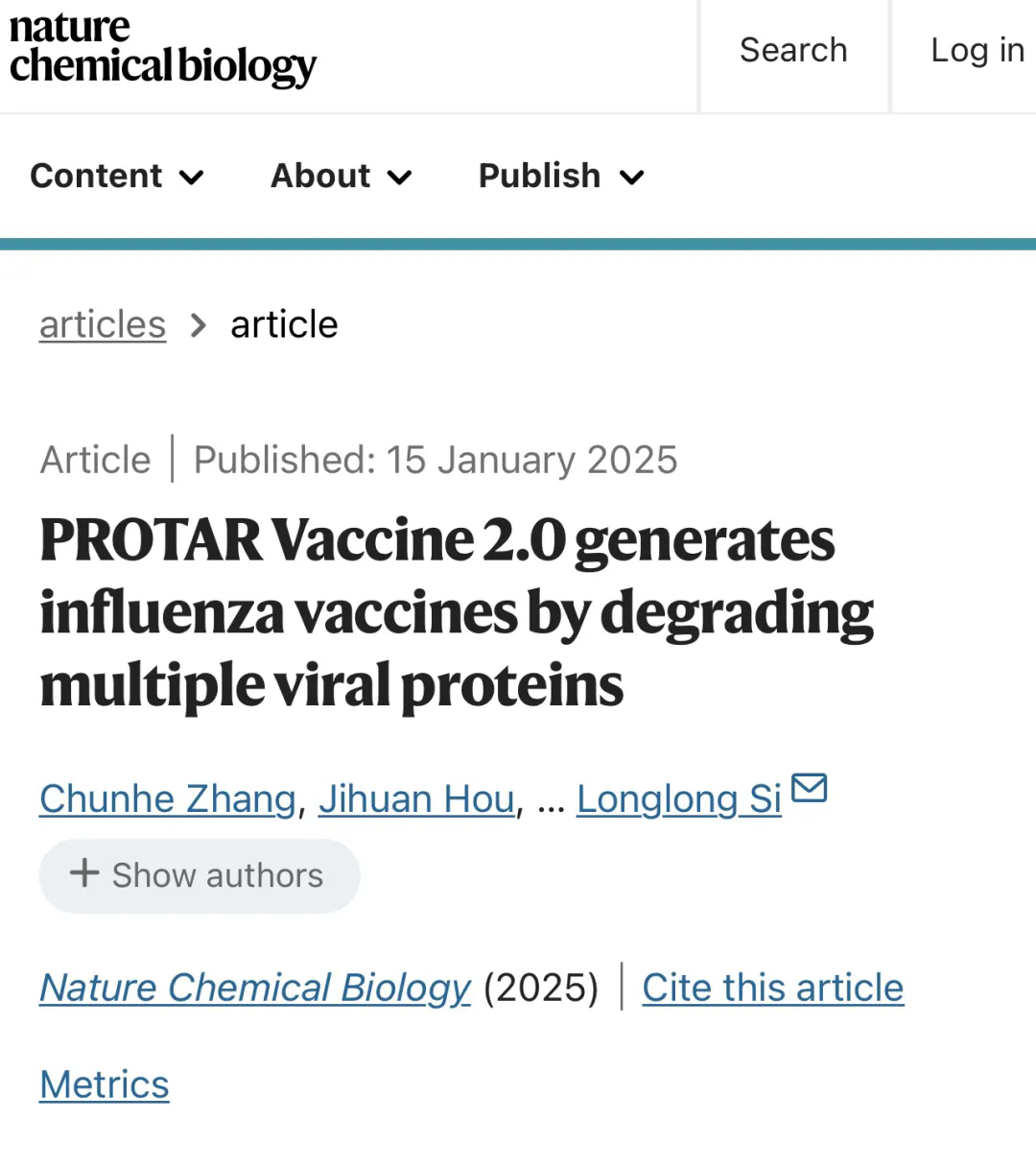Click the Published 15 January 2025 date
The width and height of the screenshot is (1036, 1167).
click(x=436, y=460)
